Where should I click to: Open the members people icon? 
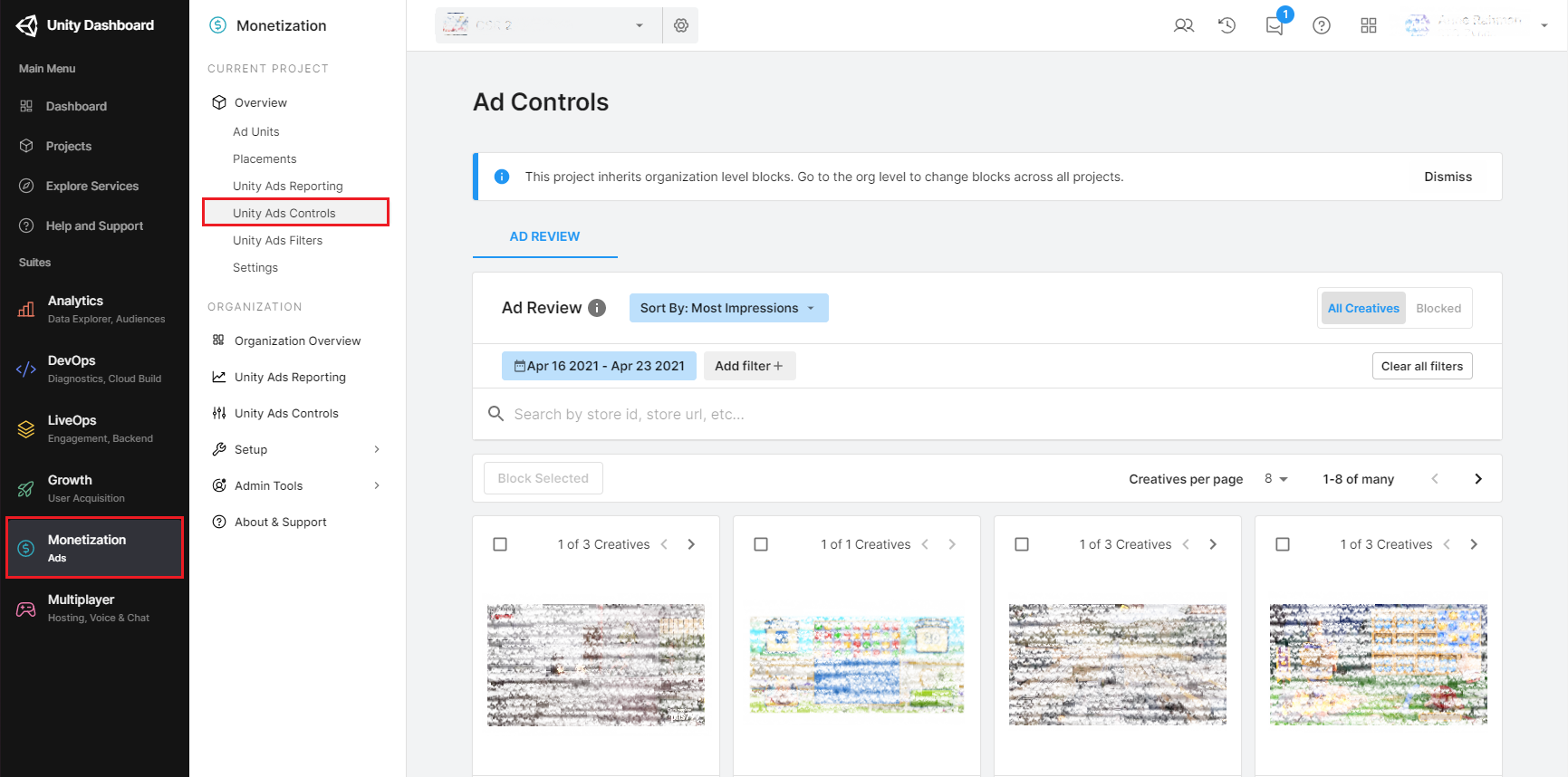point(1184,25)
